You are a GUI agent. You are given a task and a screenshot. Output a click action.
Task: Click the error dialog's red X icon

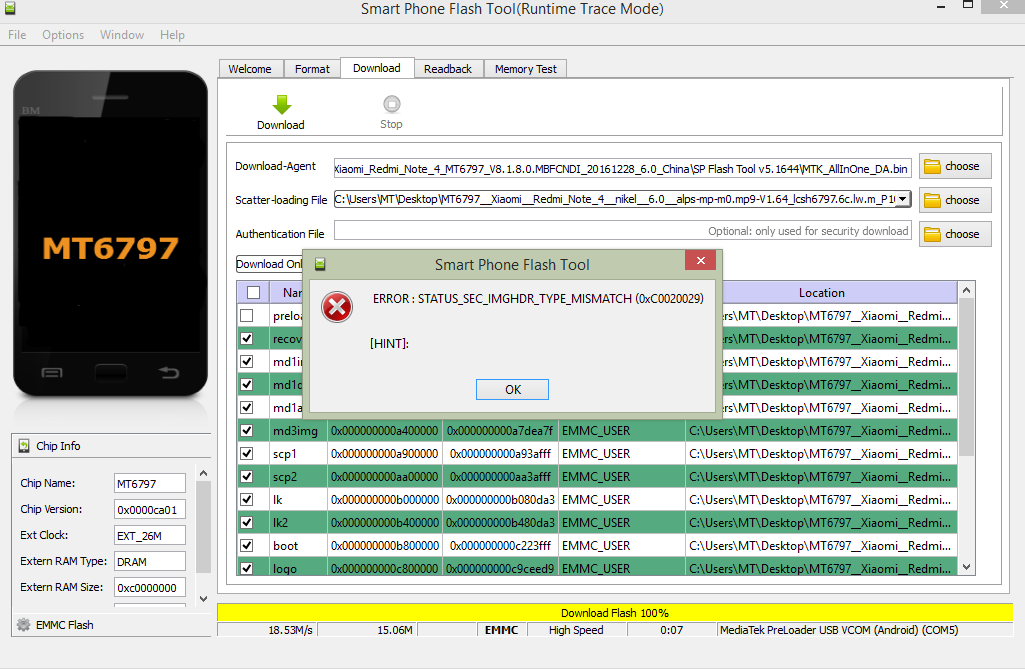(337, 307)
